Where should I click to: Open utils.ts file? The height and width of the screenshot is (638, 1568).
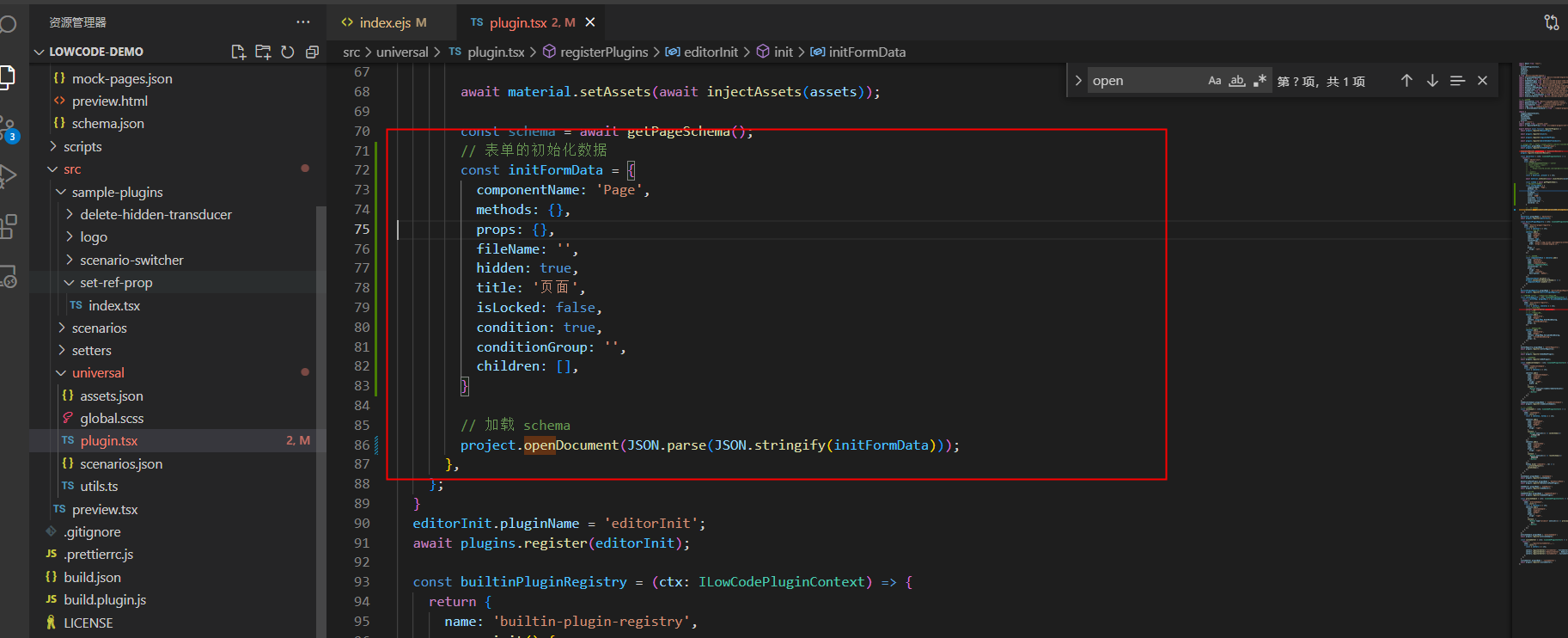(x=99, y=486)
